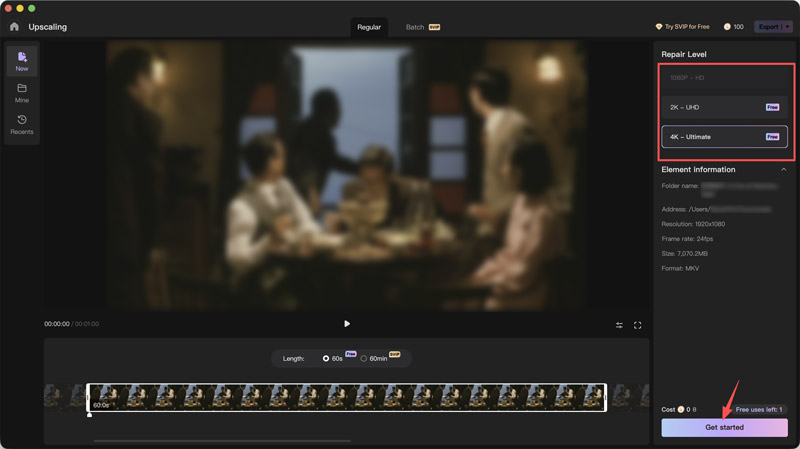Click the selected filmstrip clip range
800x449 pixels.
tap(347, 397)
